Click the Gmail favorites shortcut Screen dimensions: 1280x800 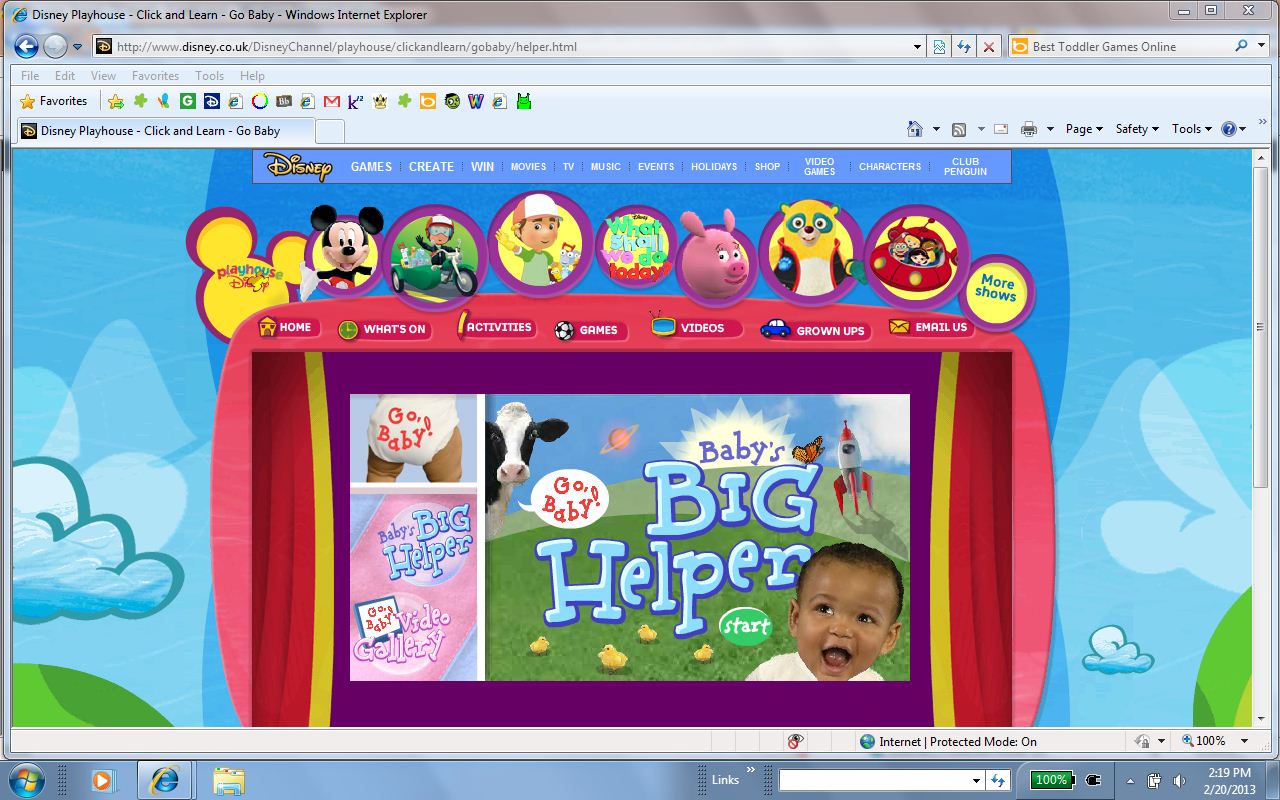pyautogui.click(x=331, y=101)
